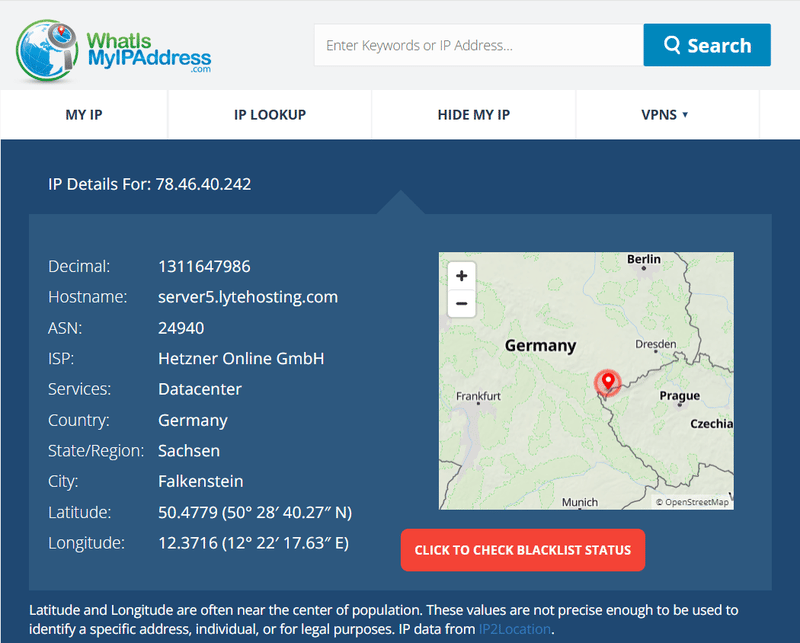
Task: Zoom in the map with plus button
Action: 461,276
